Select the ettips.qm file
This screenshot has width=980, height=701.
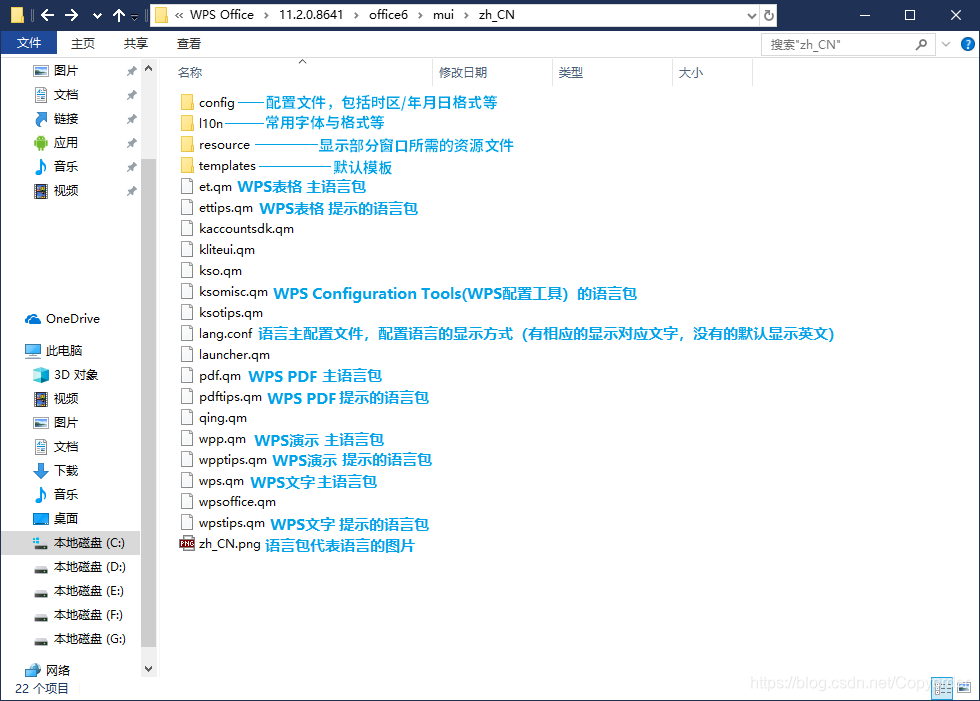tap(226, 207)
